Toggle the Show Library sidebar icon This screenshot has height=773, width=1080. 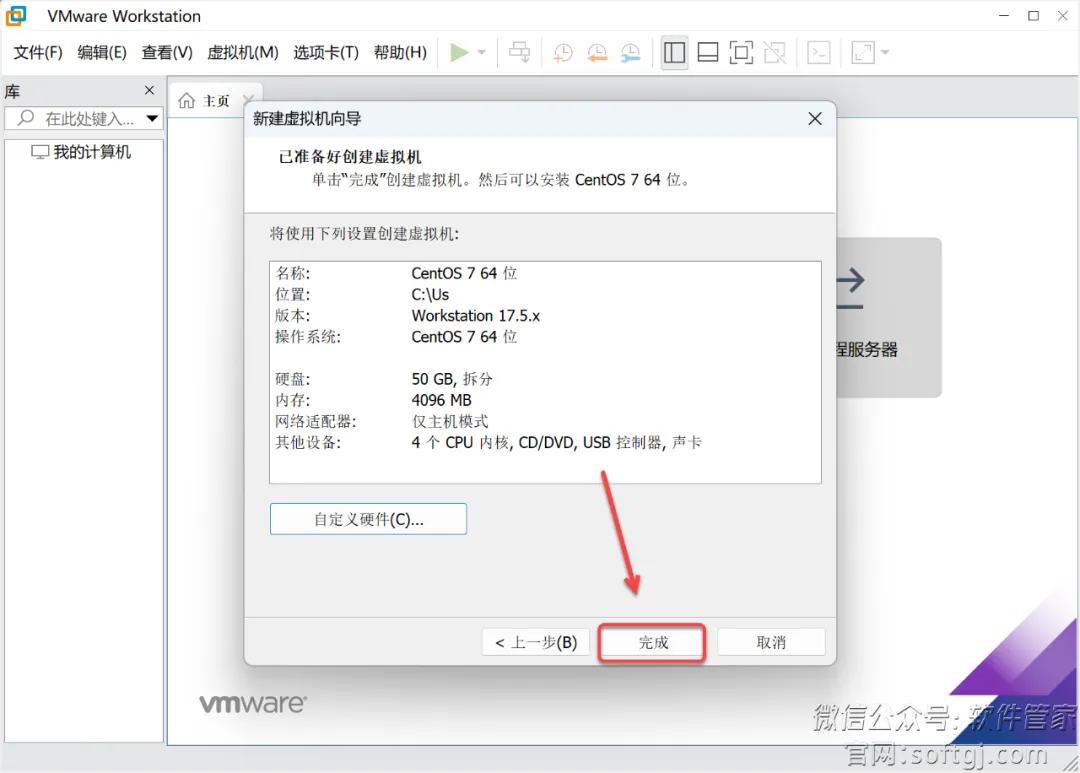[674, 52]
